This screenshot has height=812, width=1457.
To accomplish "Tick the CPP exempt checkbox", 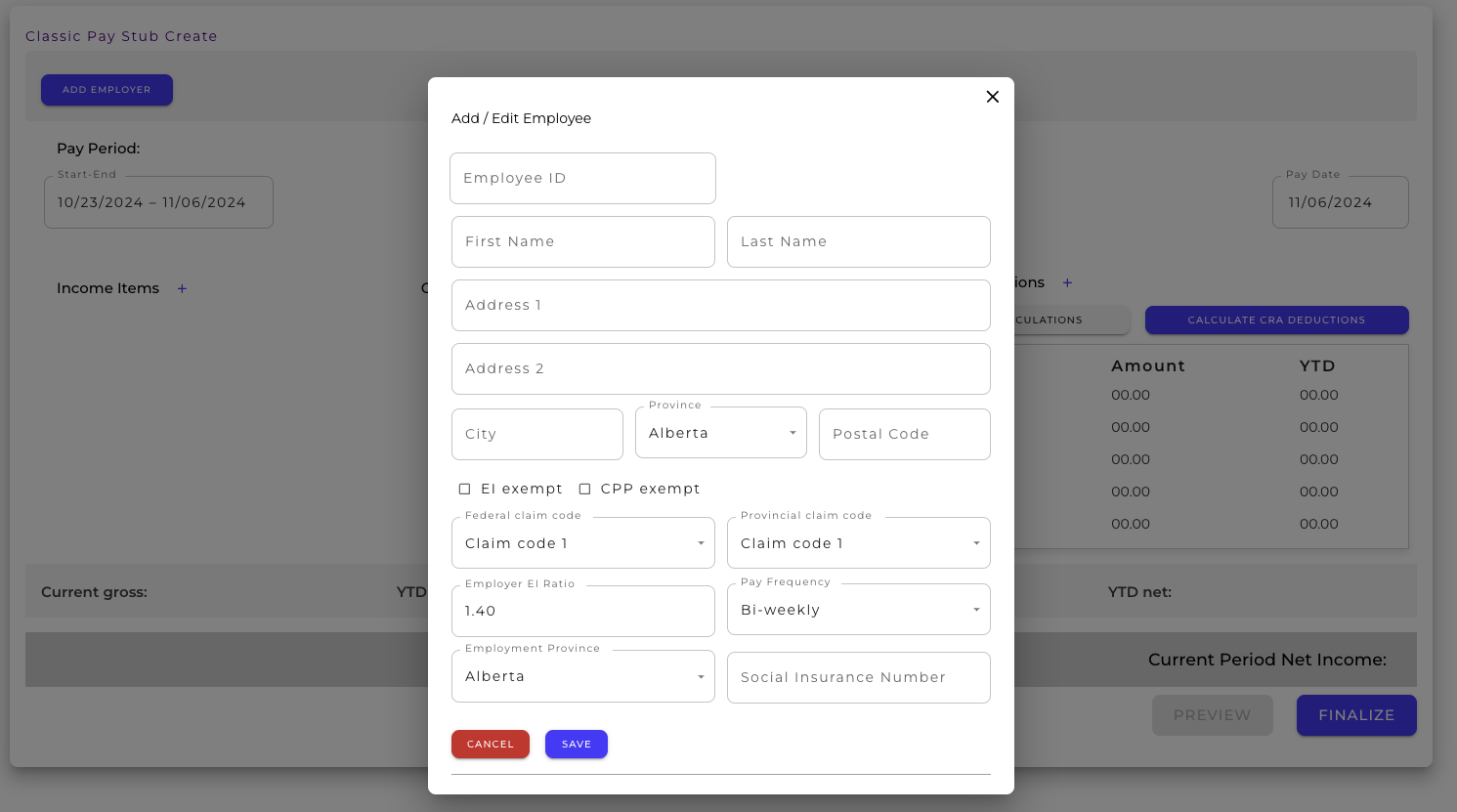I will coord(584,489).
